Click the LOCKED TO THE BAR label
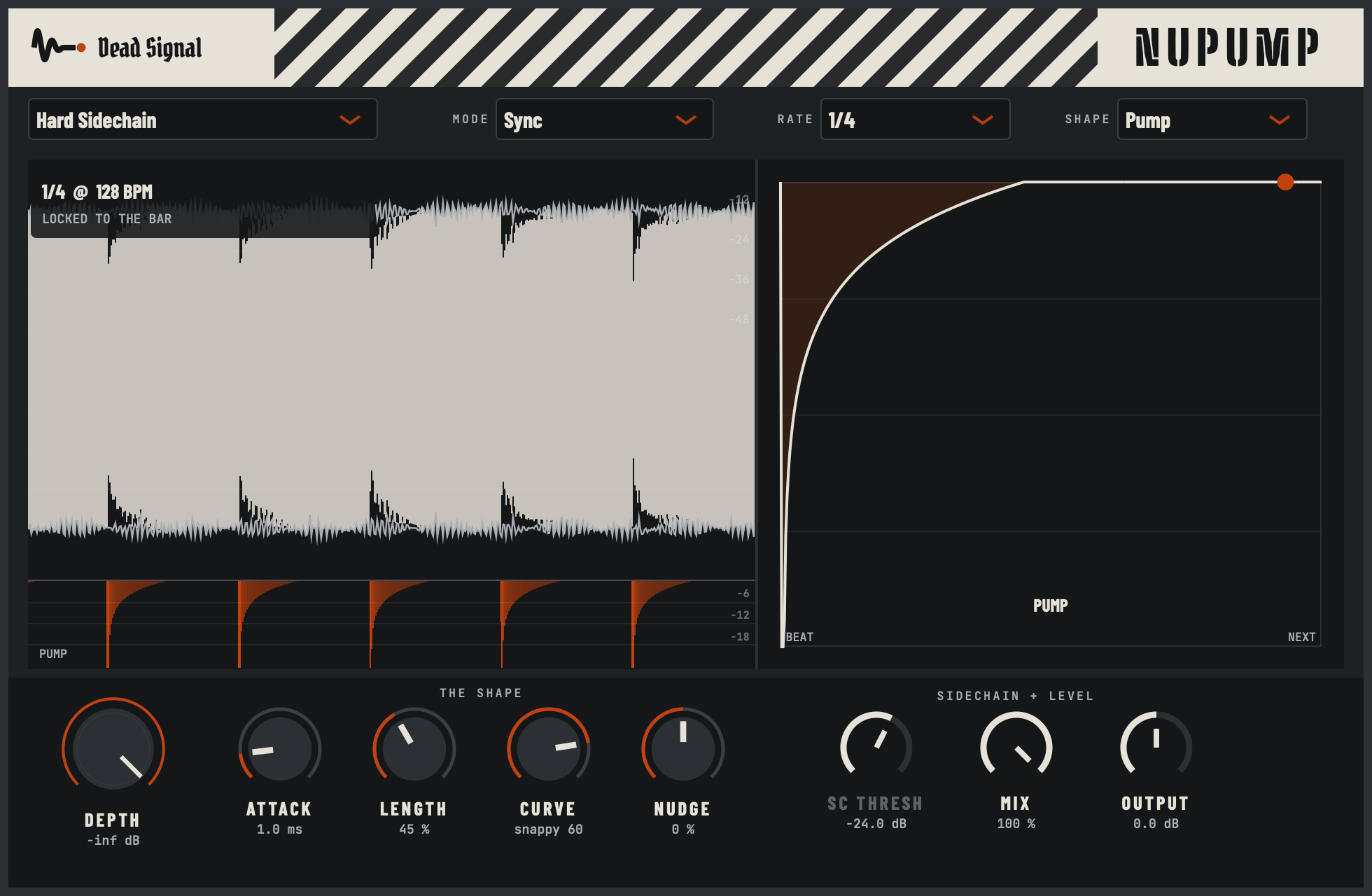Screen dimensions: 1372x896 point(106,218)
